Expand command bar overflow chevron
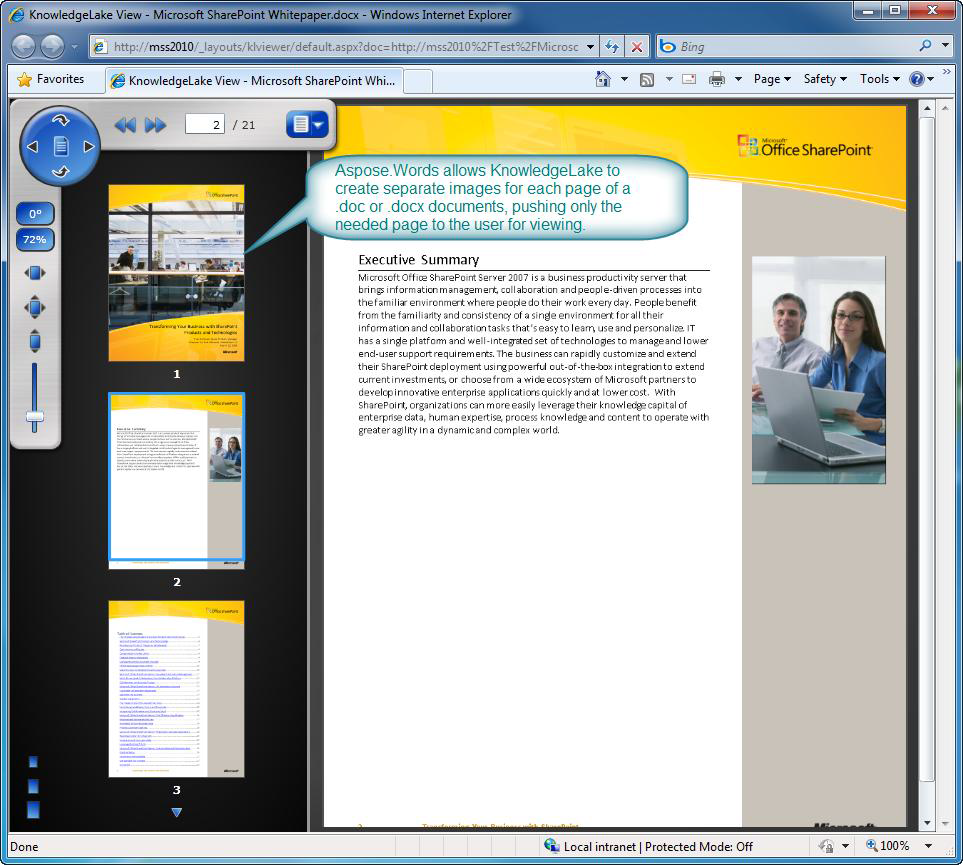The image size is (963, 865). [946, 72]
